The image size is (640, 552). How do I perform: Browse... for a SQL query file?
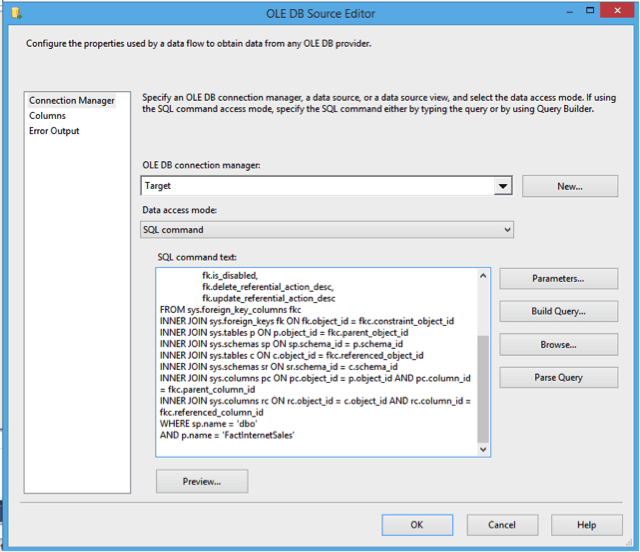point(558,345)
